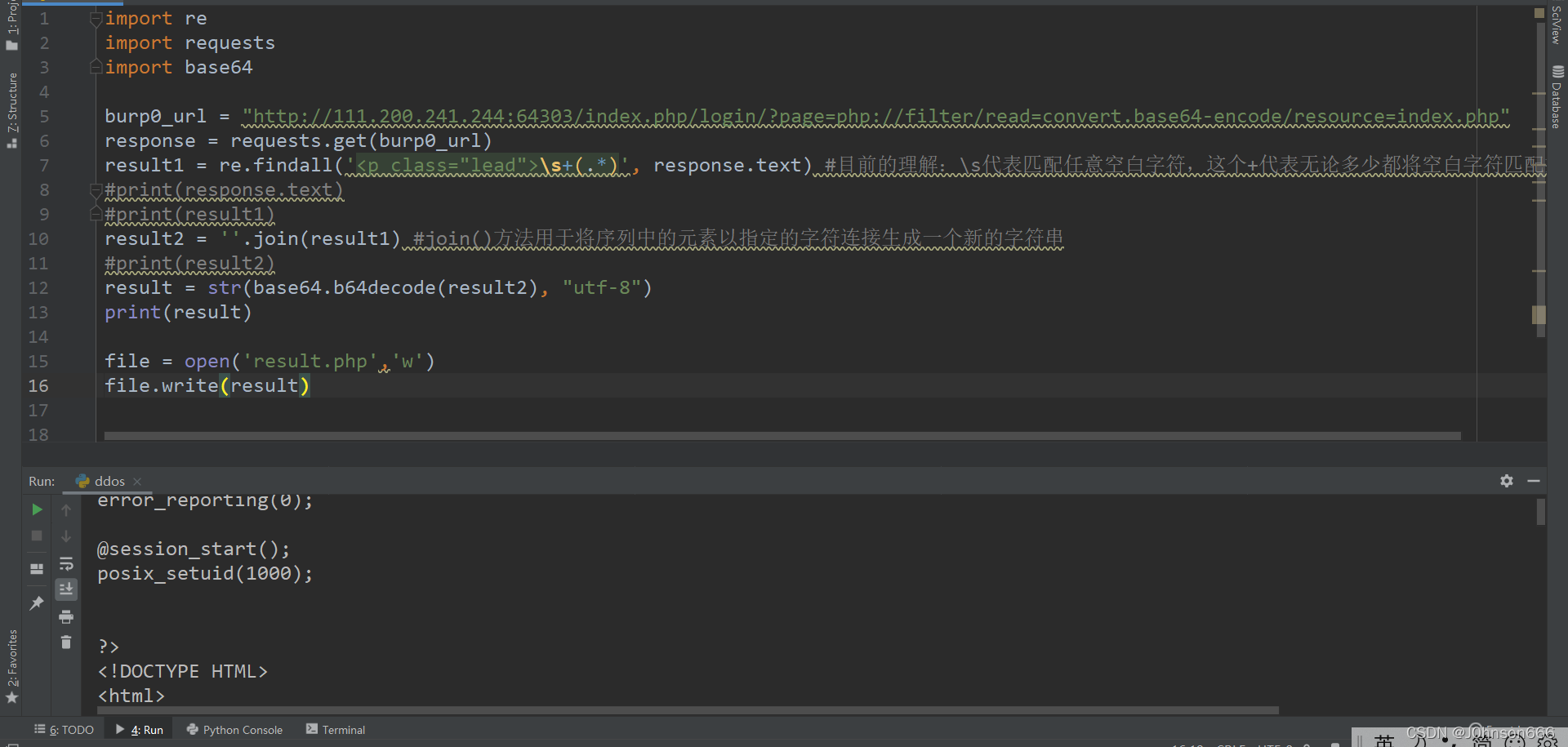This screenshot has height=747, width=1568.
Task: Collapse comment block starting at line 8
Action: pyautogui.click(x=96, y=190)
